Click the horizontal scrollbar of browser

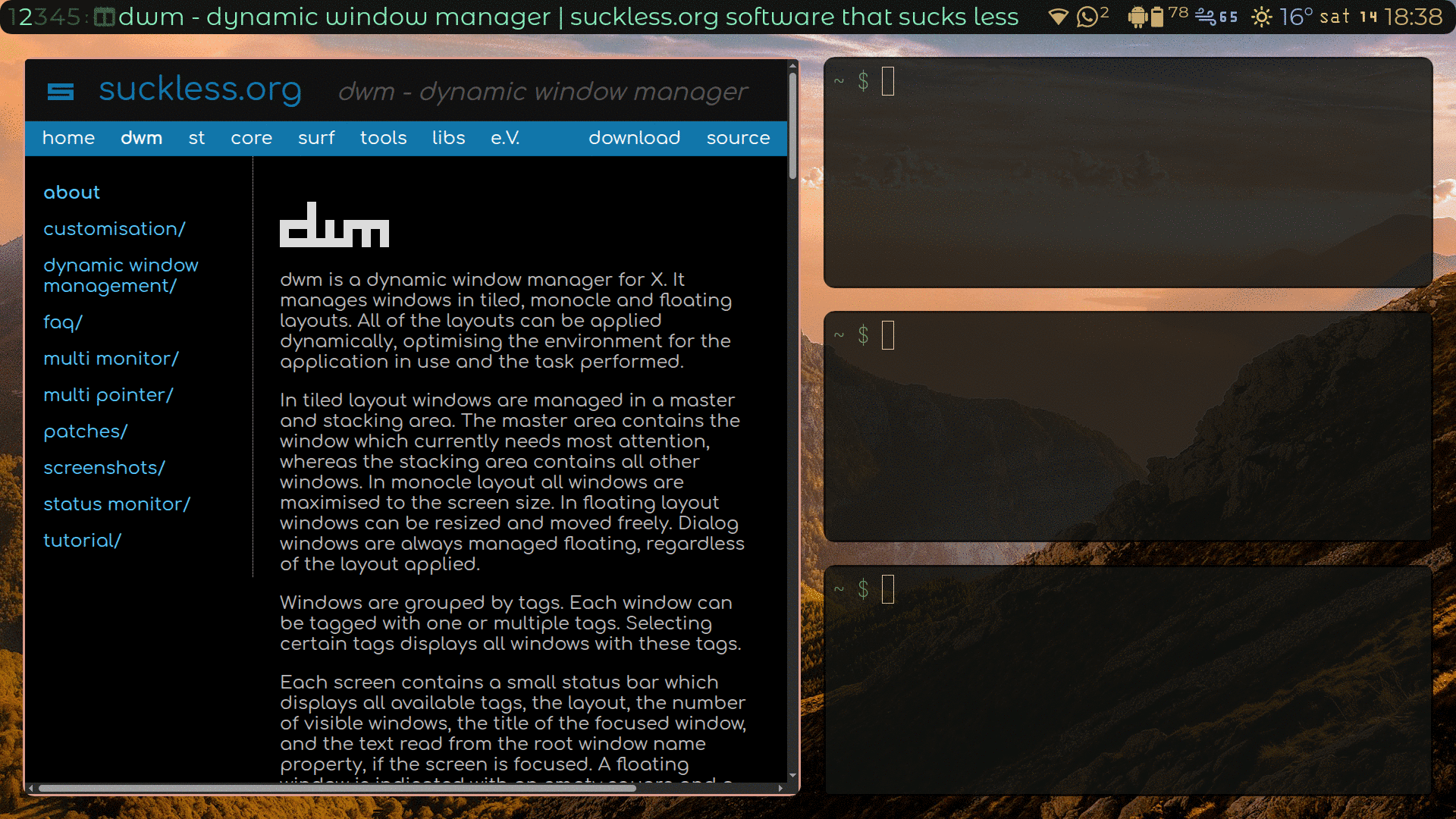pos(337,788)
